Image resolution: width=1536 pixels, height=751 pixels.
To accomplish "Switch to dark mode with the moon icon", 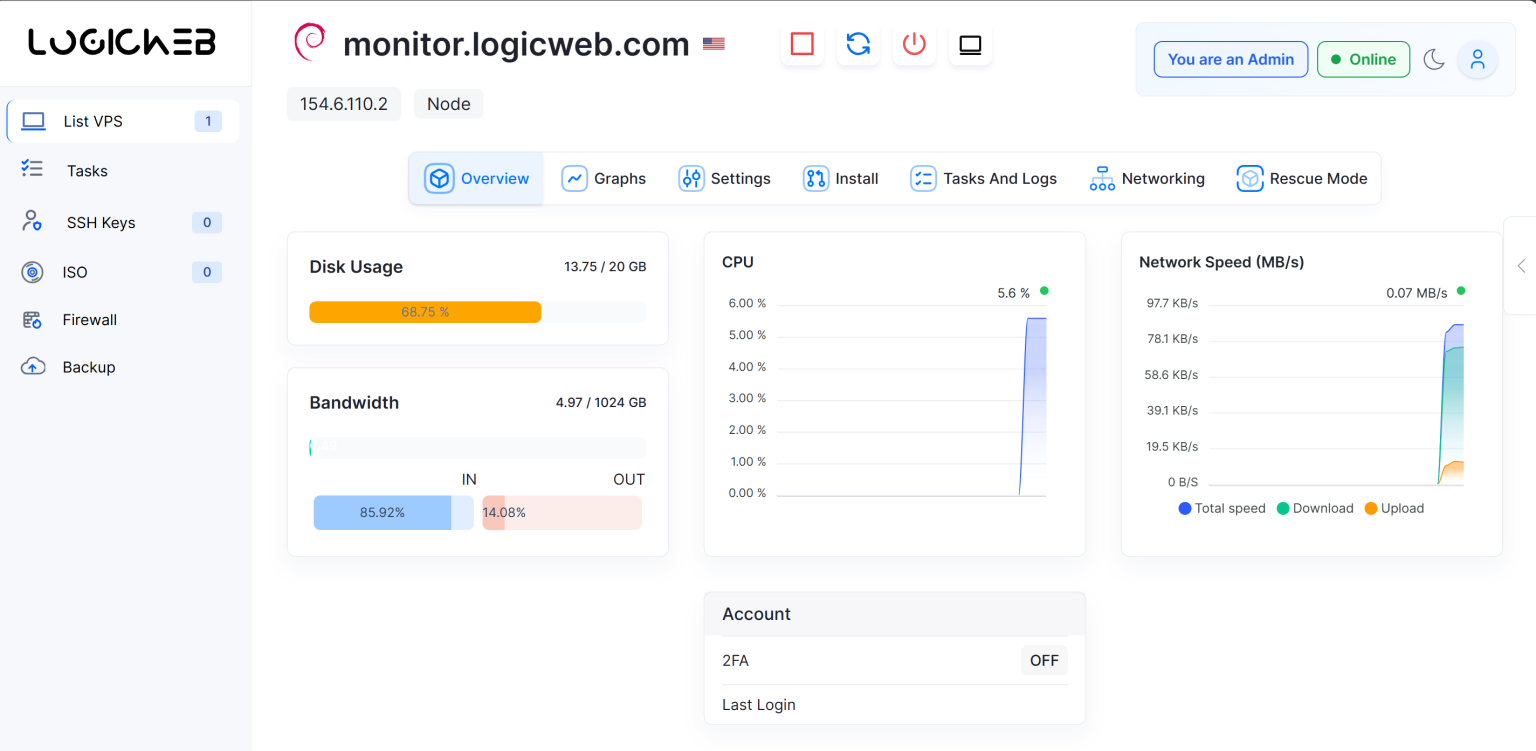I will coord(1434,59).
